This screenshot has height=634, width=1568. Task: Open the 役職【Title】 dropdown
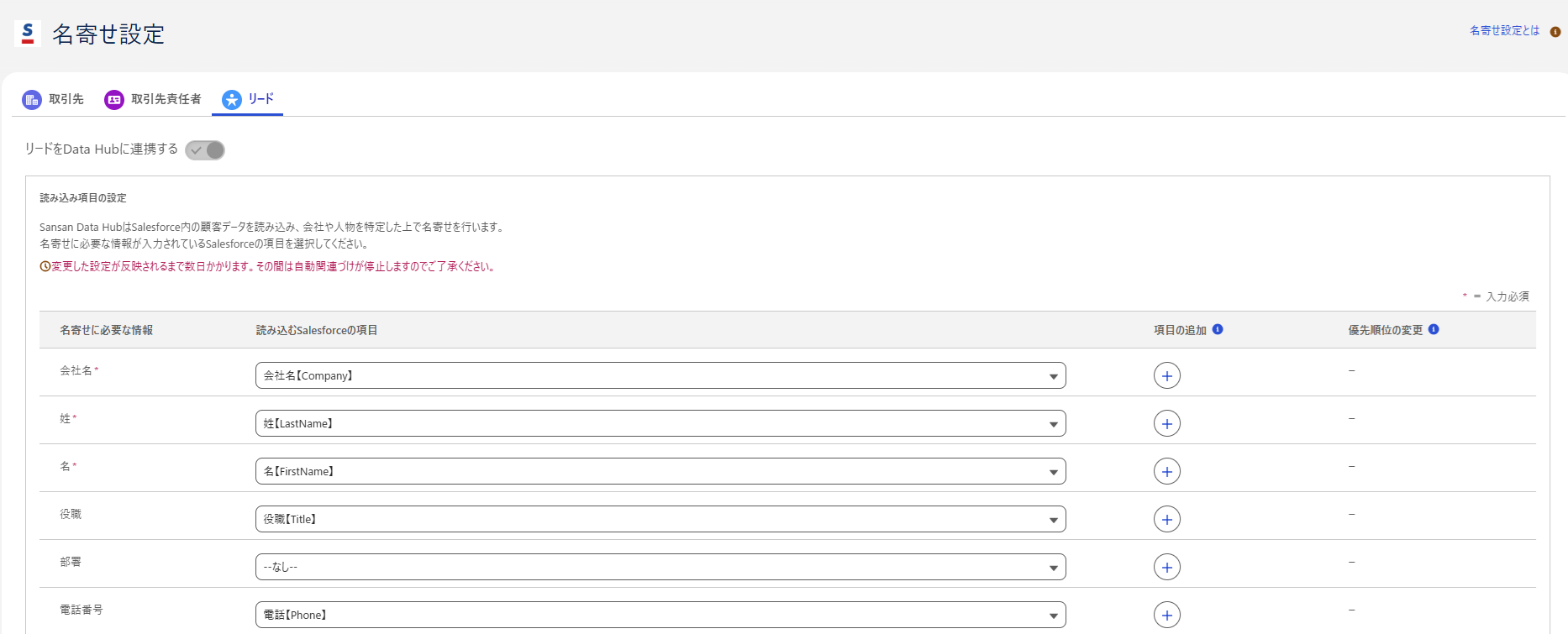pos(660,519)
